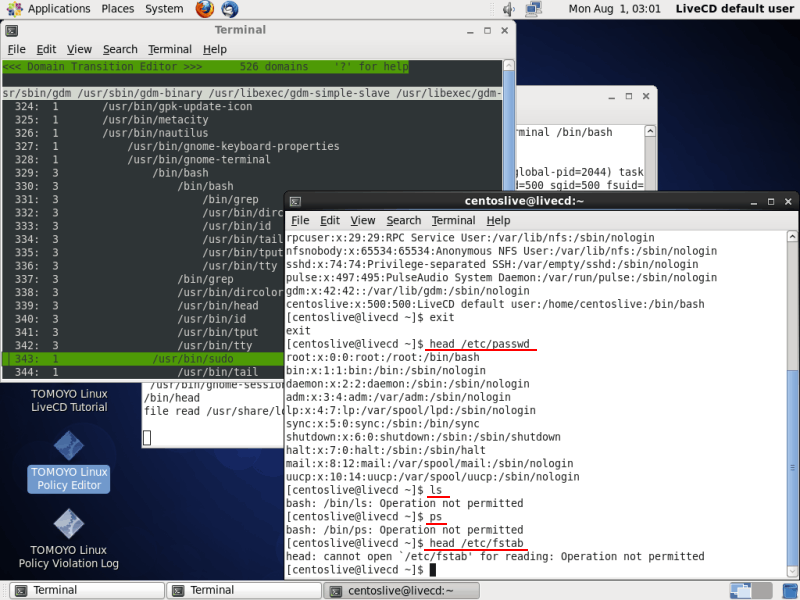This screenshot has height=600, width=800.
Task: Open the Places menu
Action: (117, 9)
